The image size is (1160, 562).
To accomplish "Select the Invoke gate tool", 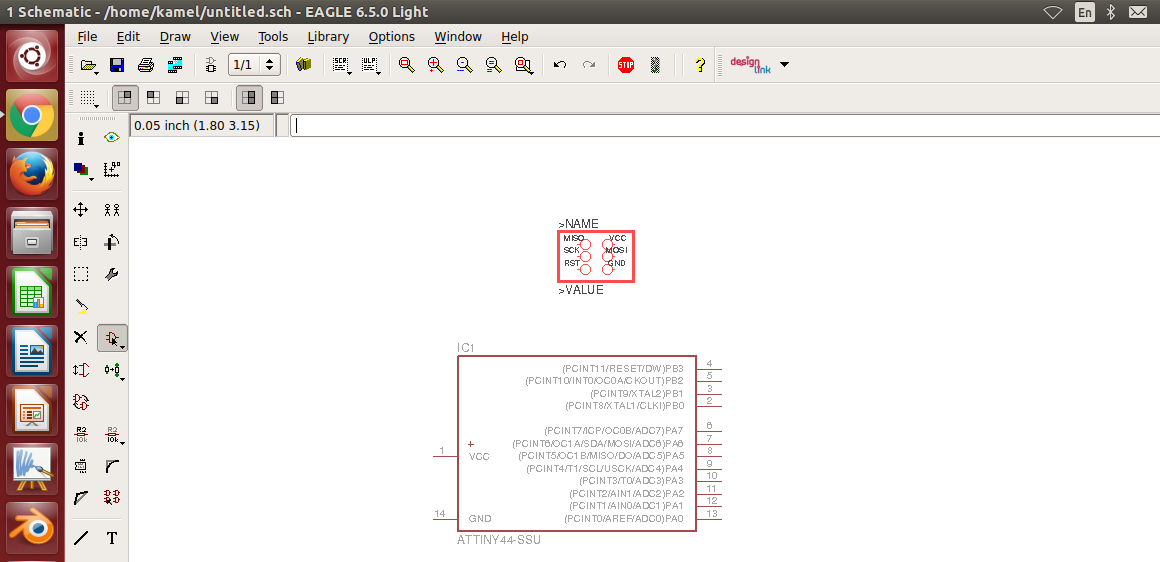I will [112, 498].
